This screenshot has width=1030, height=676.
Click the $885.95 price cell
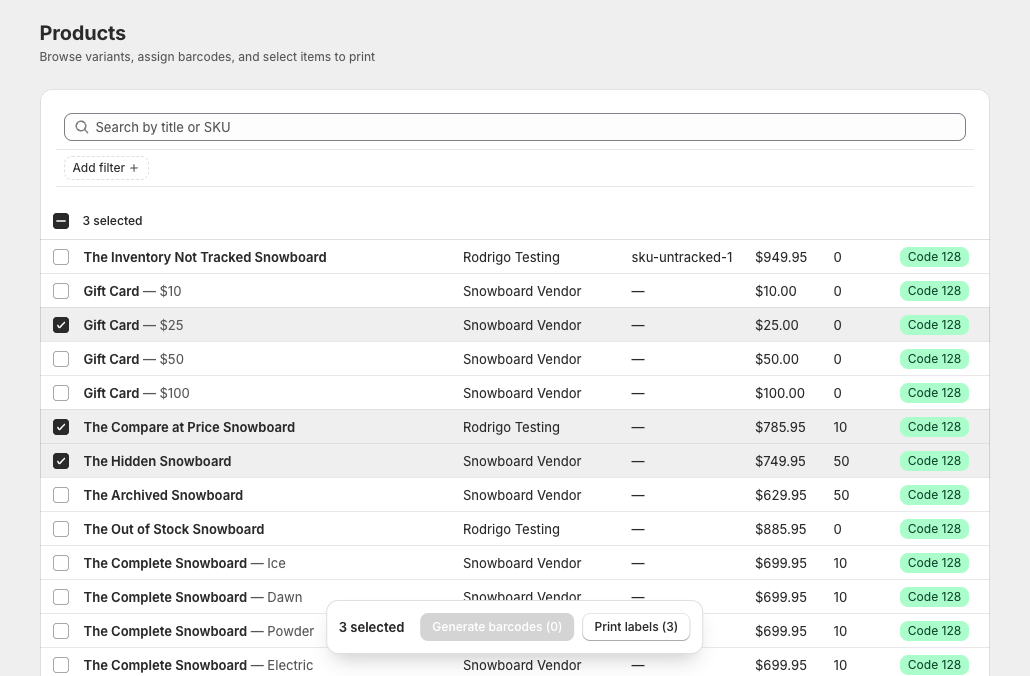780,530
